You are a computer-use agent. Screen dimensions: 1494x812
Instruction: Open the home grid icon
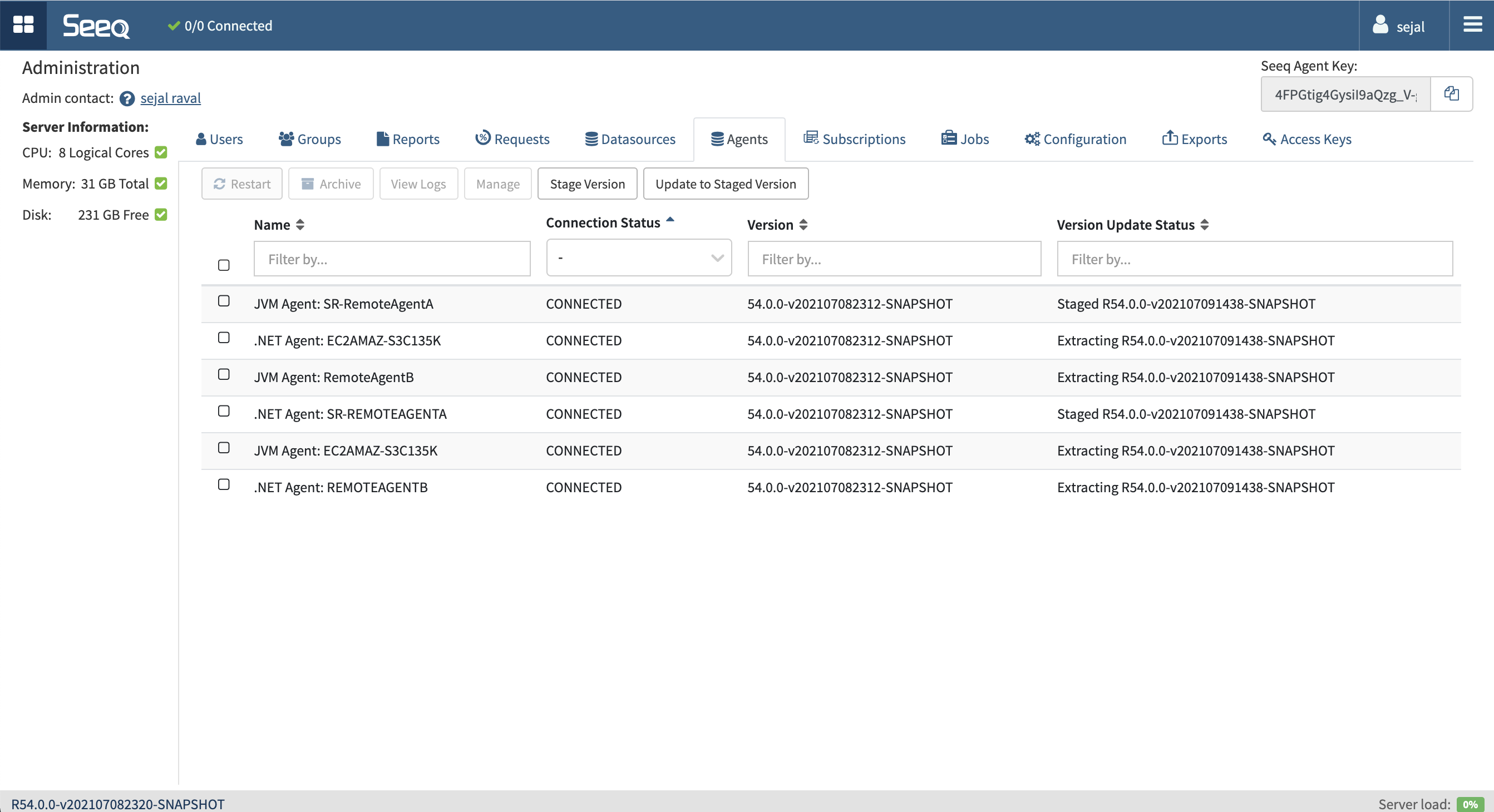[x=23, y=25]
